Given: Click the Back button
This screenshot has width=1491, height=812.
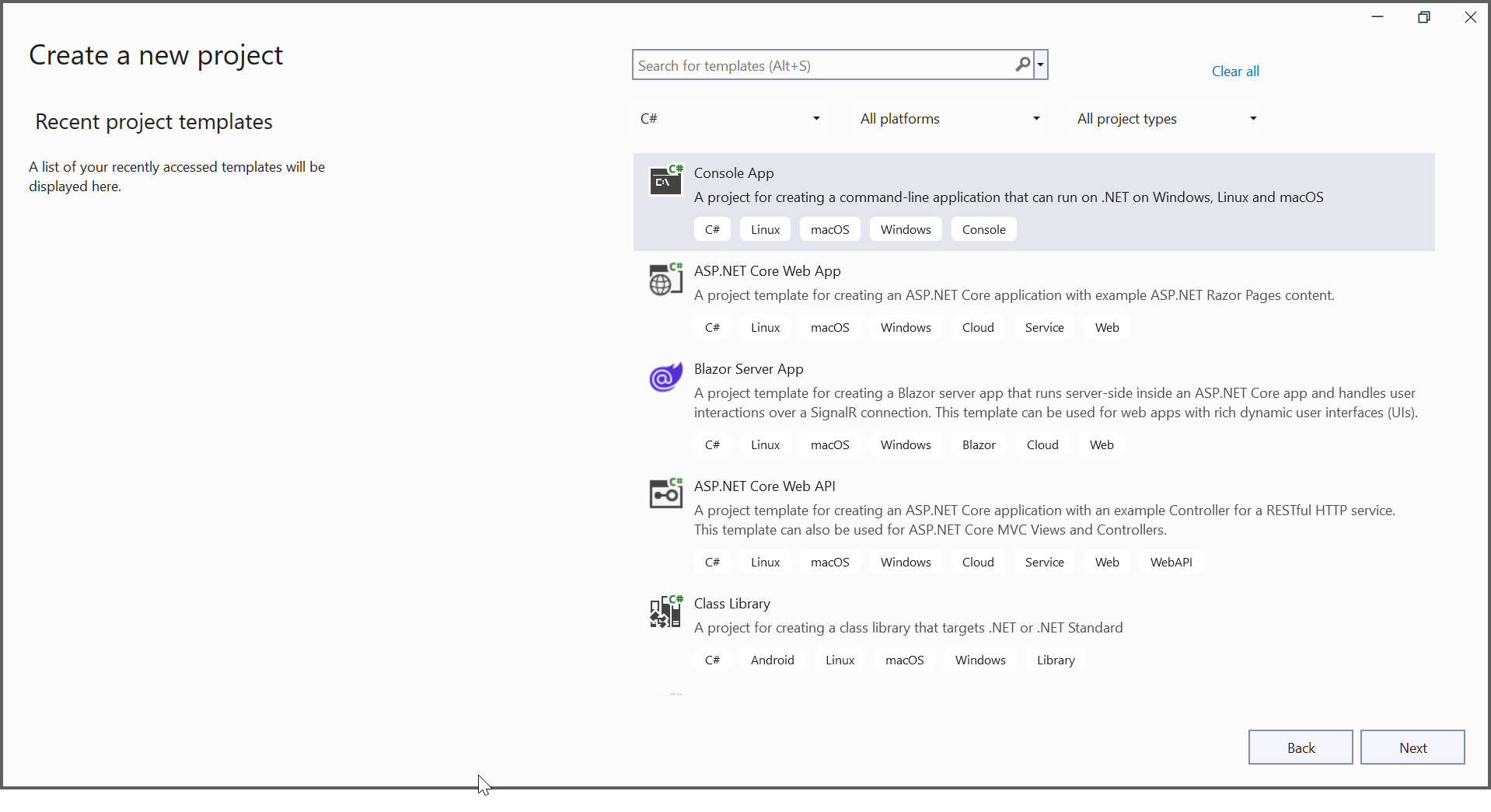Looking at the screenshot, I should (x=1301, y=748).
